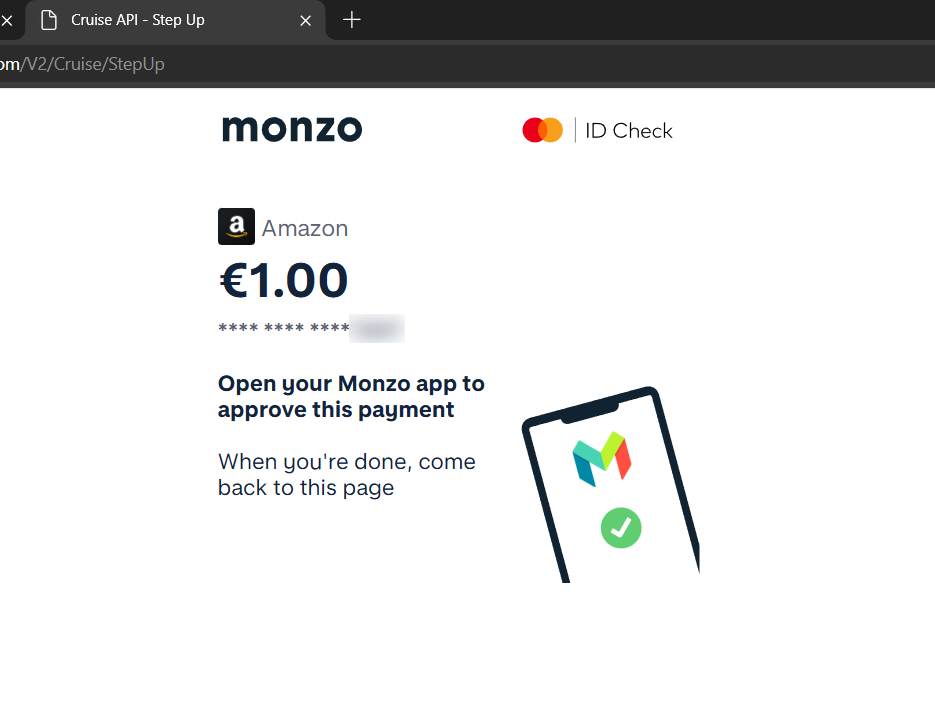Click the monzo wordmark logo
Image resolution: width=935 pixels, height=720 pixels.
pos(291,129)
